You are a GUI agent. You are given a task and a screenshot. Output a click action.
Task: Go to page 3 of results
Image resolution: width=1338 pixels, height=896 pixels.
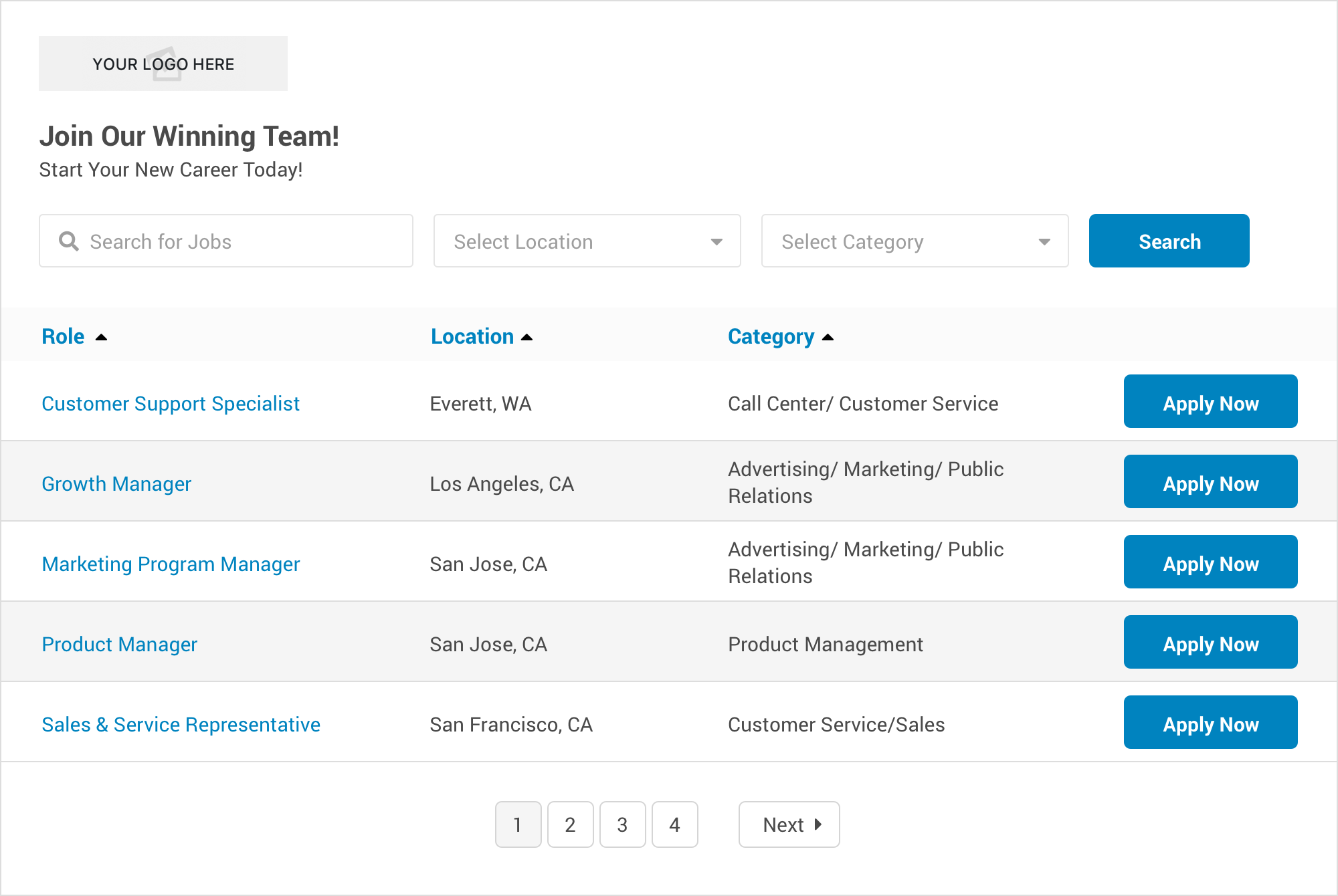pyautogui.click(x=622, y=824)
